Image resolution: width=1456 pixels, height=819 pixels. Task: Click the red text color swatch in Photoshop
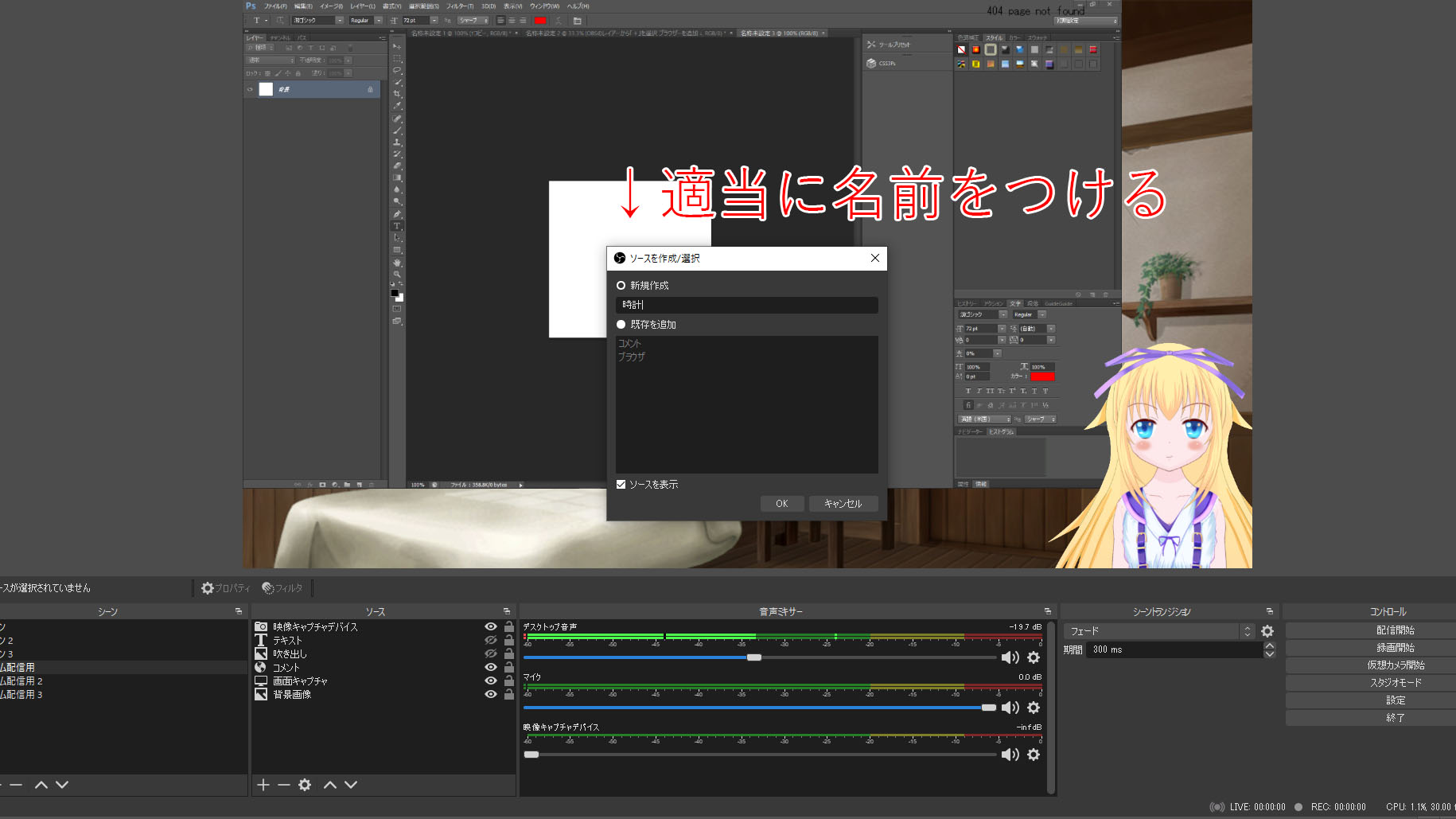coord(540,20)
